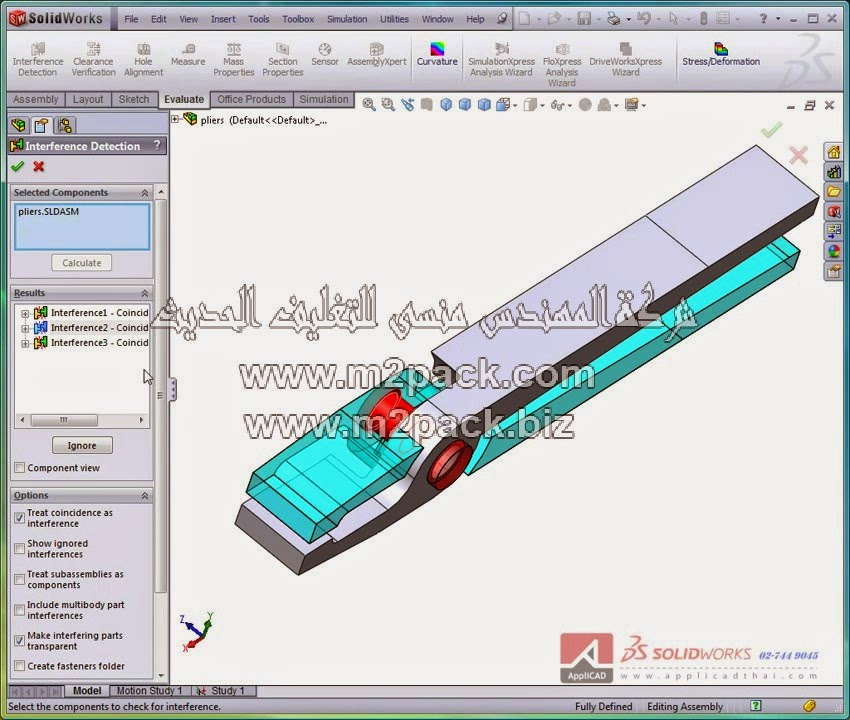Open the ConfigurationManager tab
This screenshot has width=850, height=720.
65,126
